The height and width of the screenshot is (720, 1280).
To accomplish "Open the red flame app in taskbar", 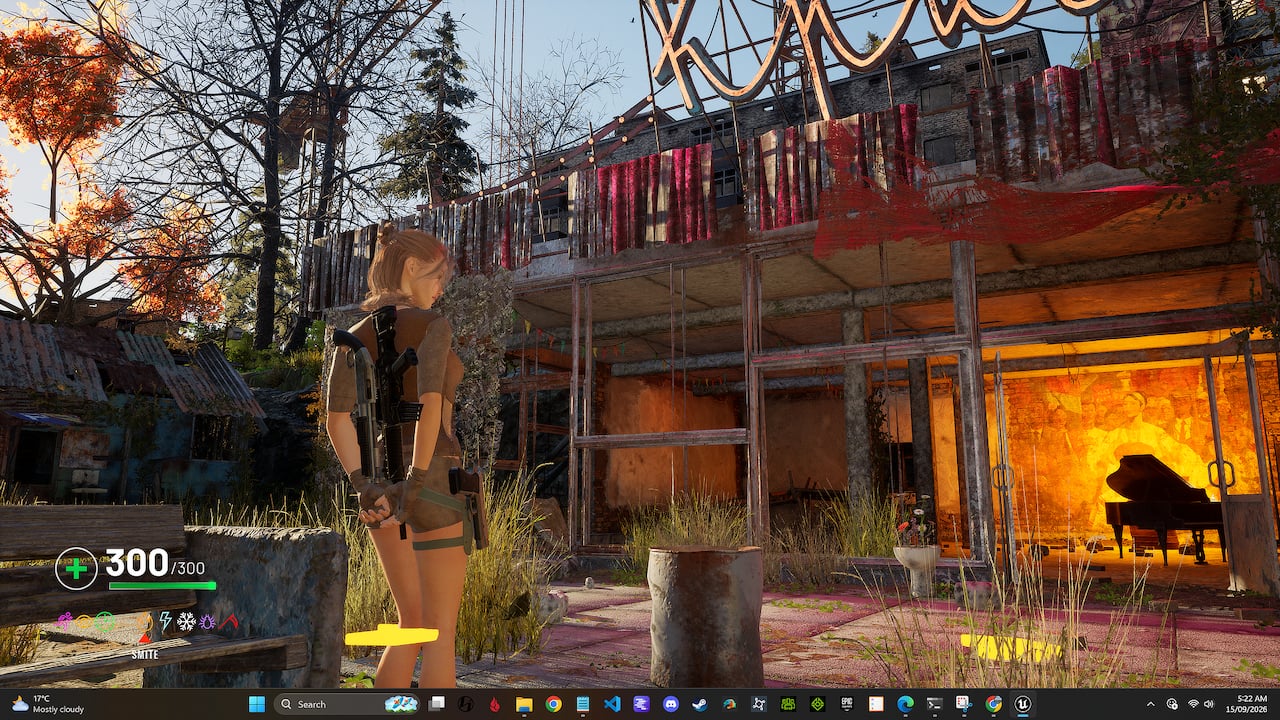I will click(494, 704).
